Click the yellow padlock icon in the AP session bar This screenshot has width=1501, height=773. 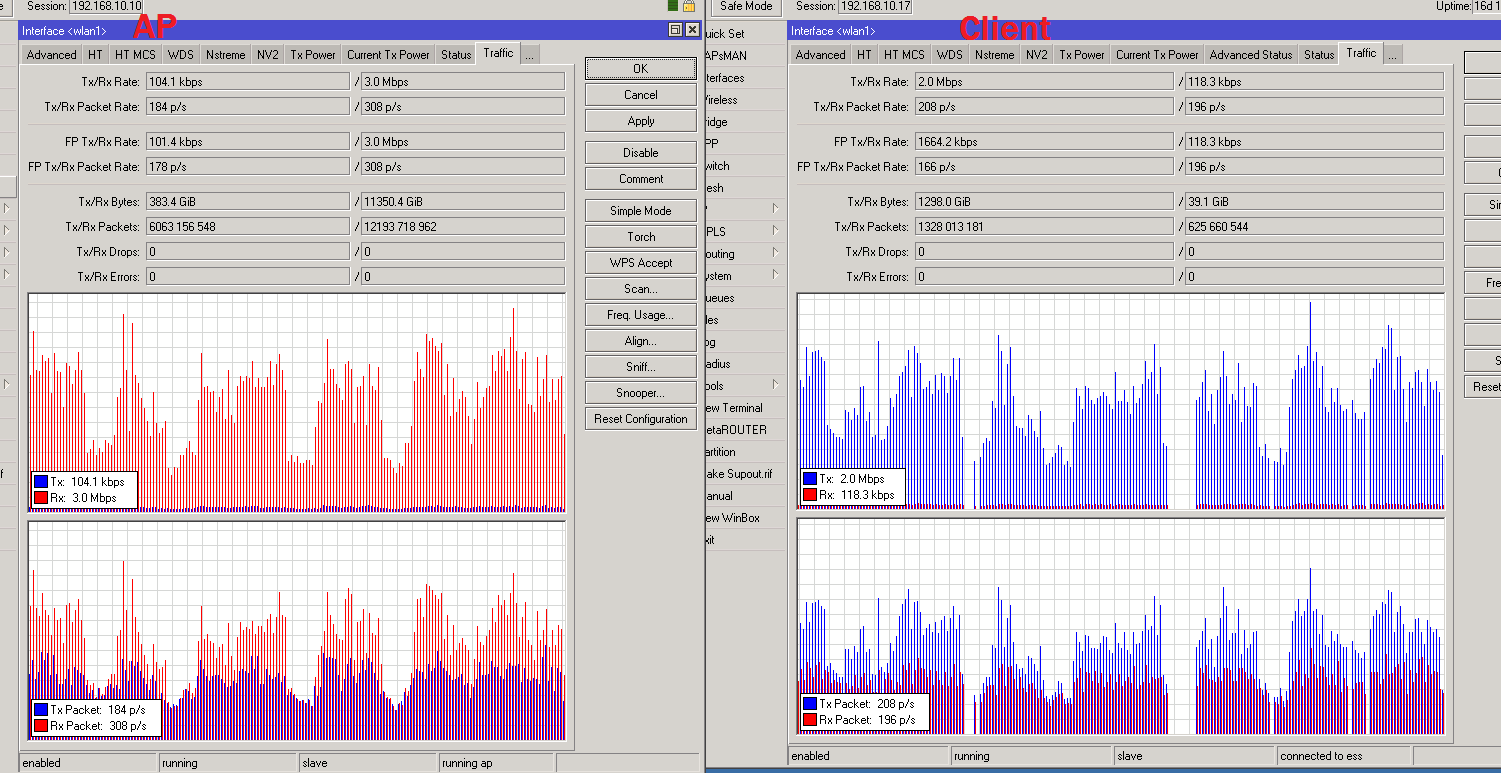point(688,6)
